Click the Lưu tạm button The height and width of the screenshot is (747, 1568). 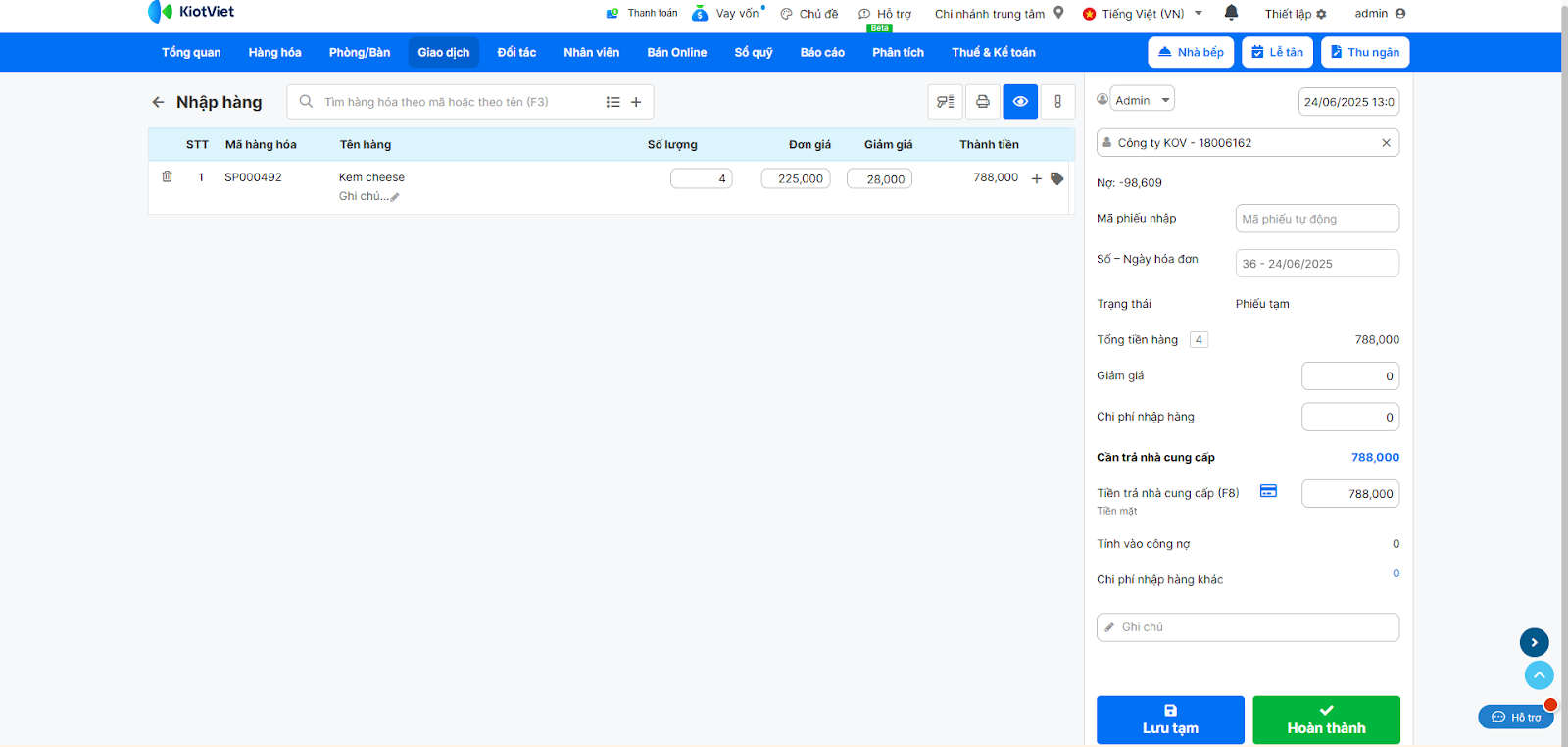1170,720
